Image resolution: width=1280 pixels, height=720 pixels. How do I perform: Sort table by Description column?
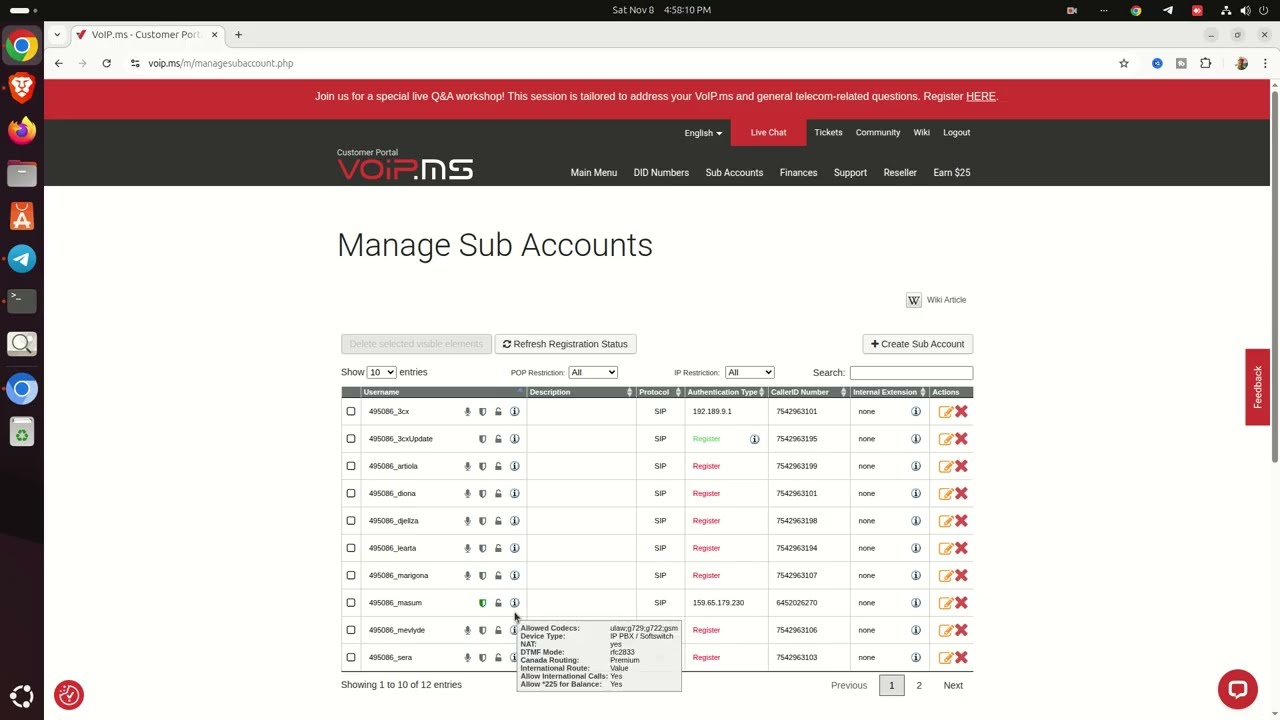pyautogui.click(x=581, y=392)
